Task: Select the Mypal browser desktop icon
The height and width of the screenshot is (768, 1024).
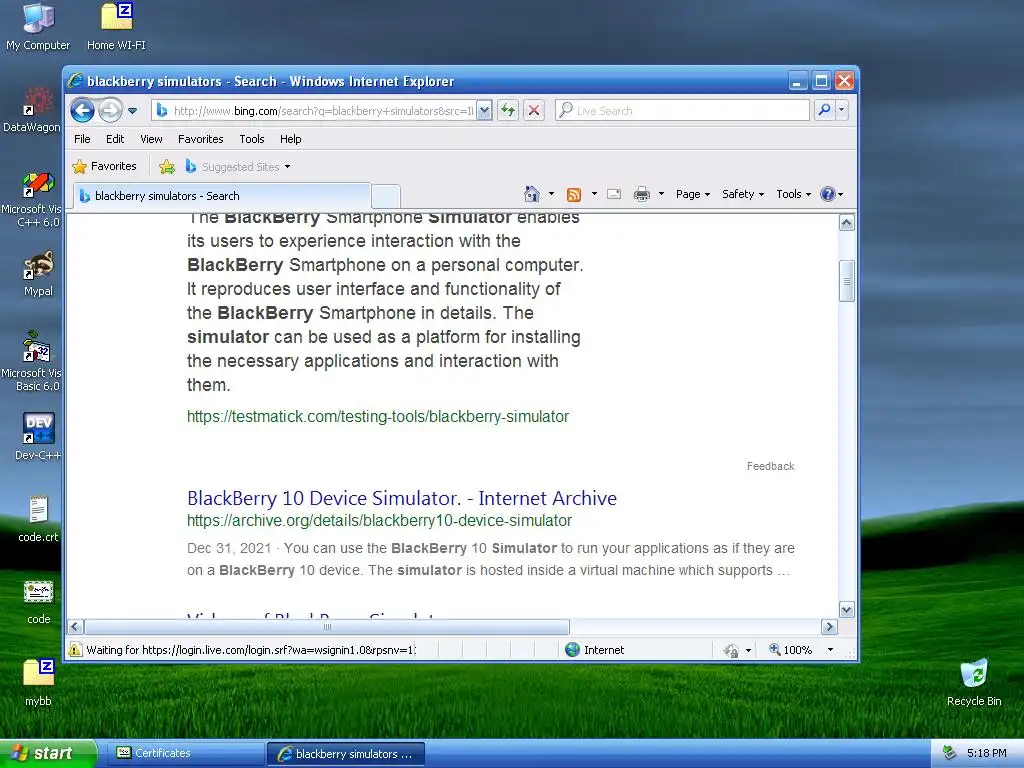Action: [38, 274]
